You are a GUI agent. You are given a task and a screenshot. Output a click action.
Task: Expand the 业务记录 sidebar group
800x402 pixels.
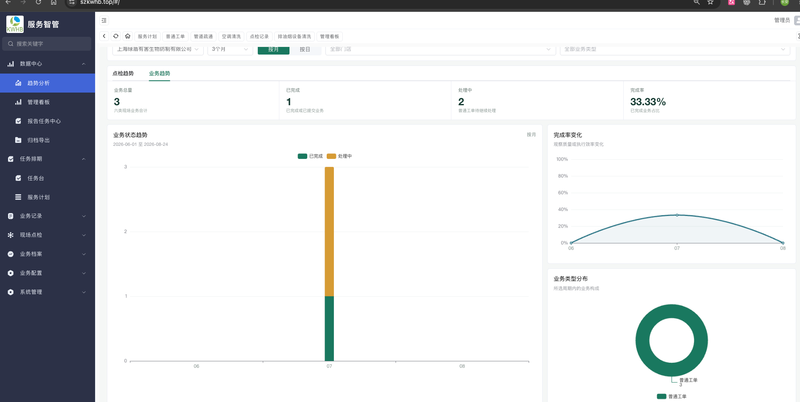pyautogui.click(x=47, y=216)
